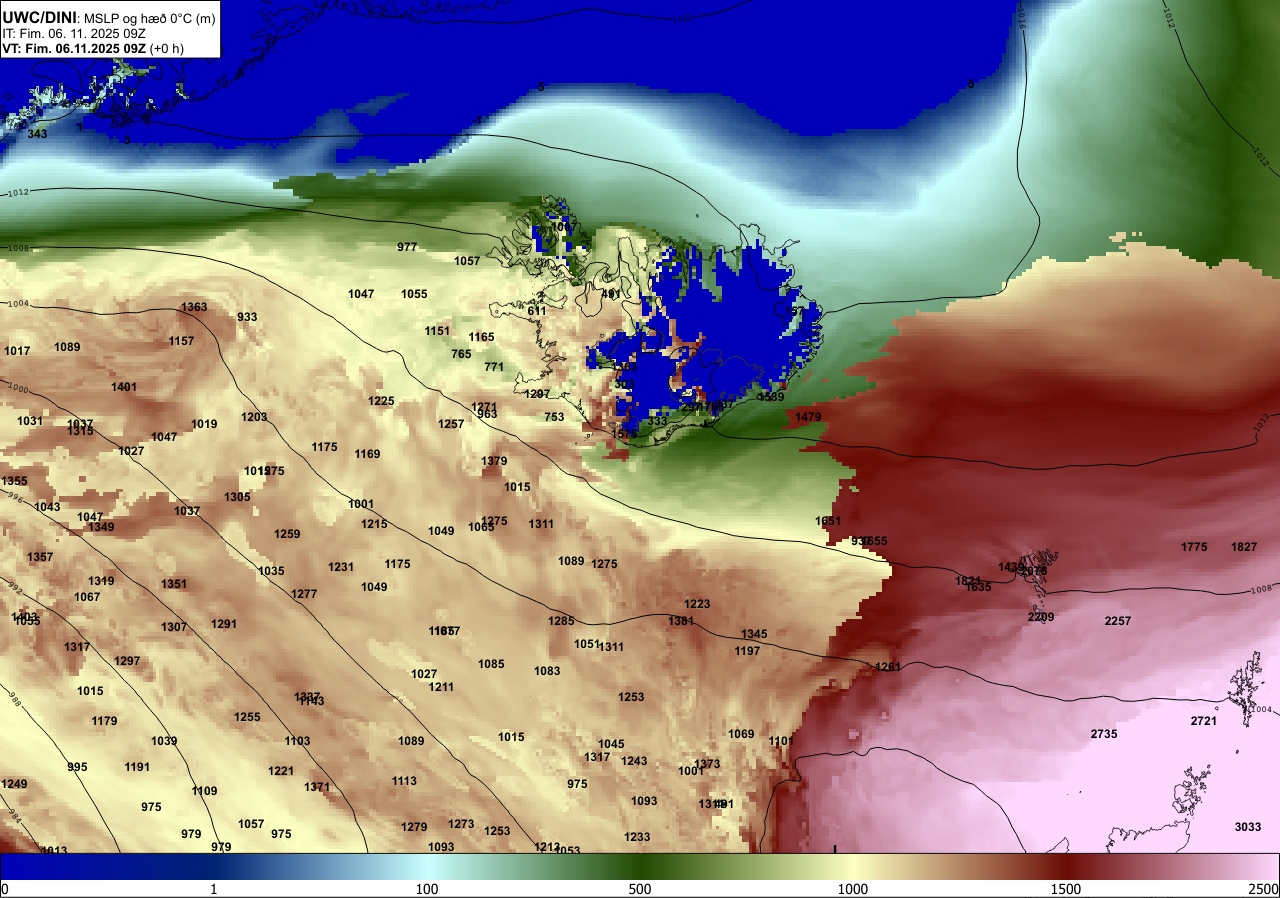Image resolution: width=1280 pixels, height=898 pixels.
Task: Click the 1355 height value on the map
Action: (x=14, y=481)
